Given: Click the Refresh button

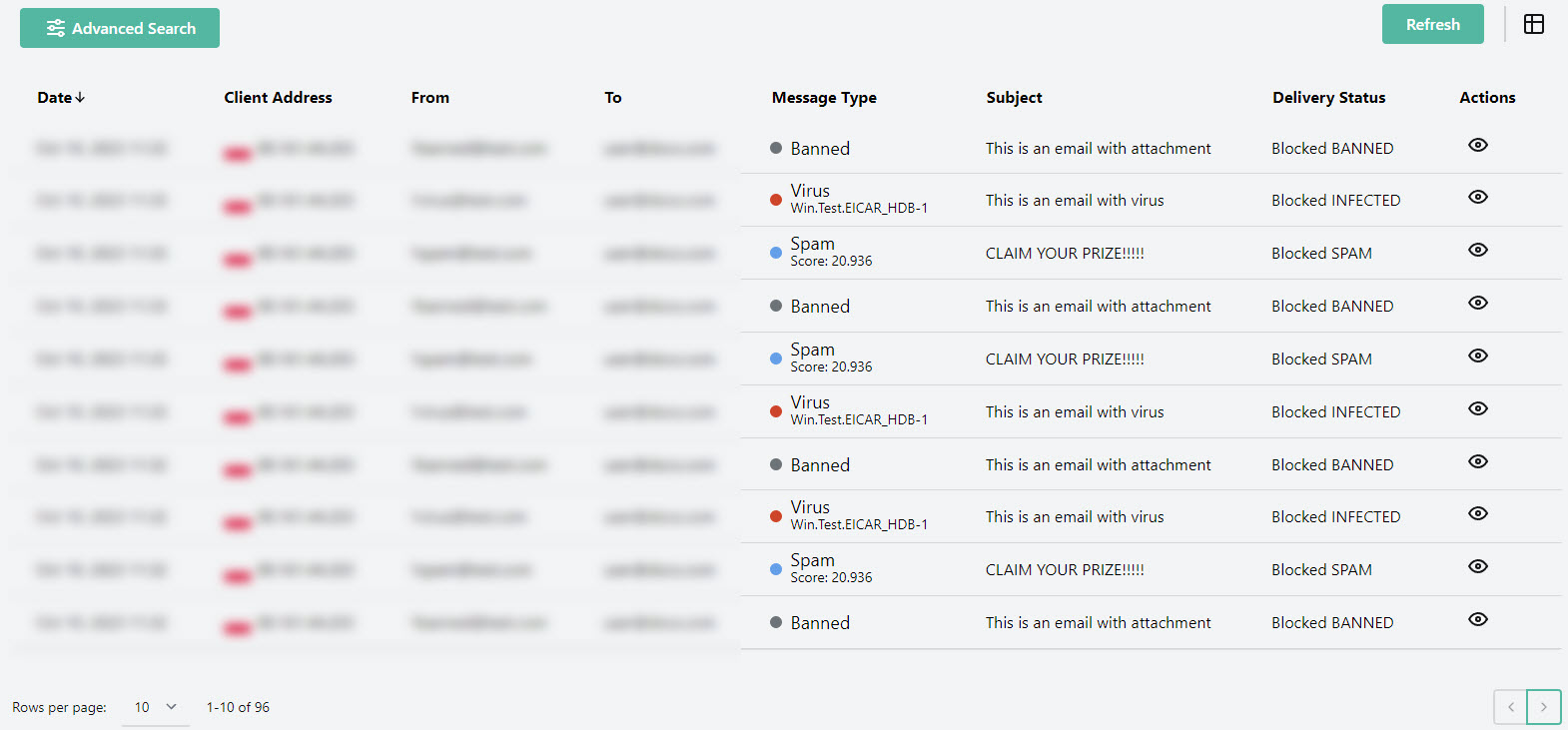Looking at the screenshot, I should [1432, 24].
